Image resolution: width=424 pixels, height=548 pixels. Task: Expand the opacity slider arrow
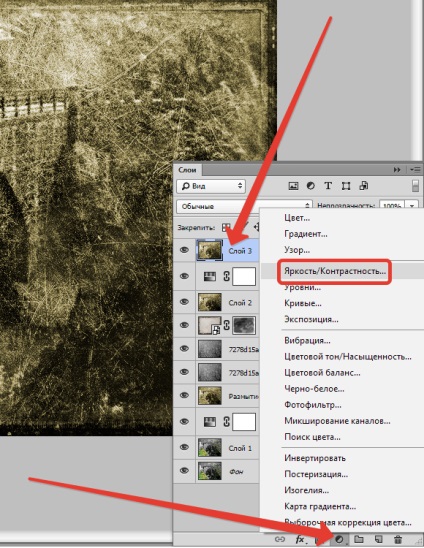tap(412, 206)
